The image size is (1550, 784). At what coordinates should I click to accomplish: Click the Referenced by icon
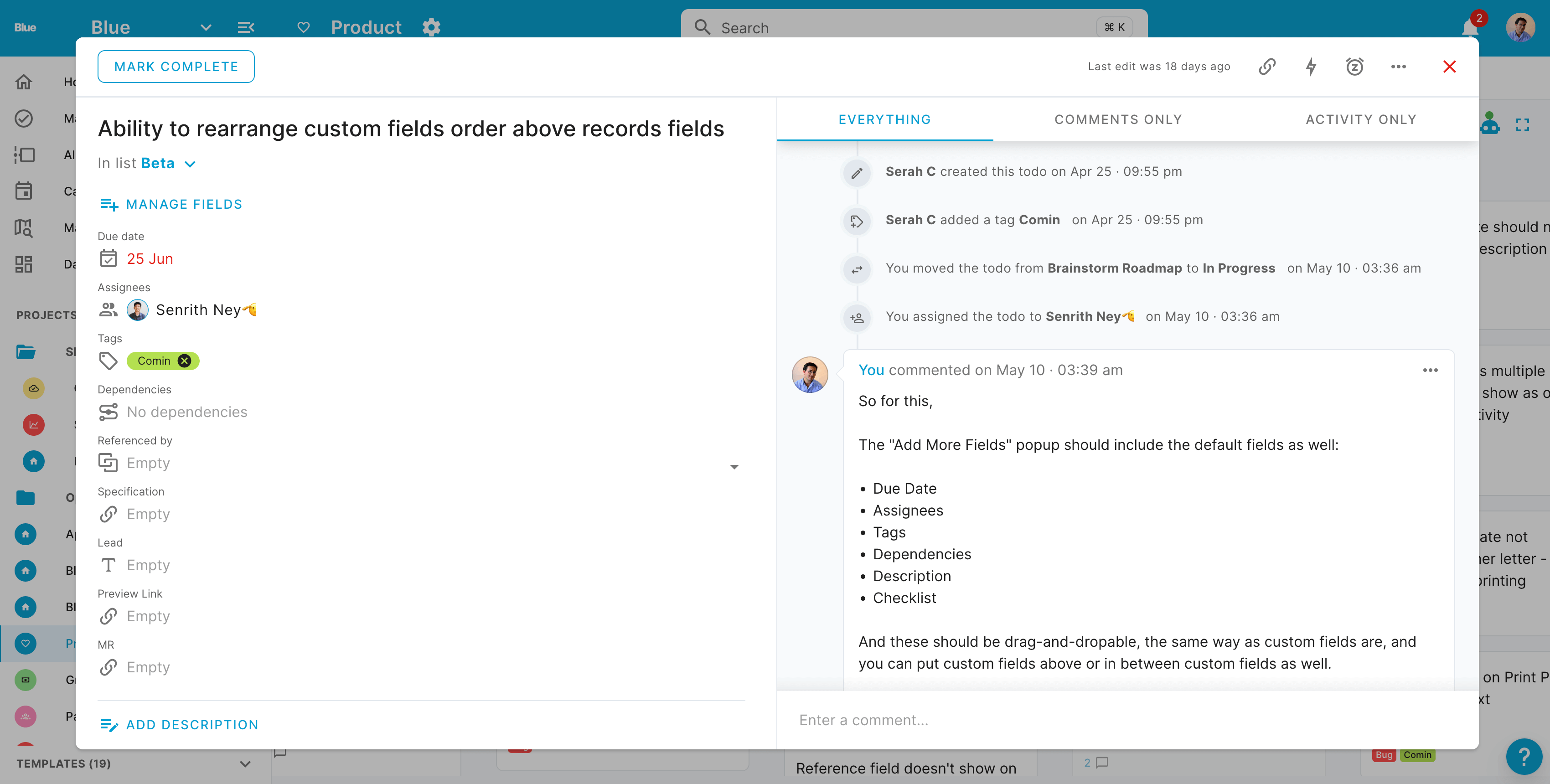[x=108, y=463]
